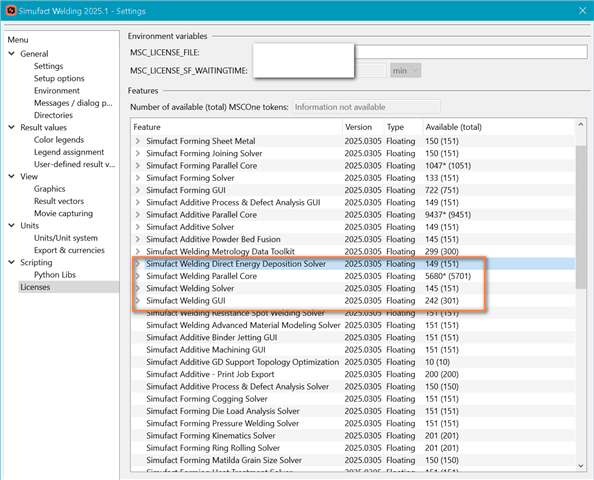Select User-defined result values entry
Screen dimensions: 594x480
(x=74, y=164)
